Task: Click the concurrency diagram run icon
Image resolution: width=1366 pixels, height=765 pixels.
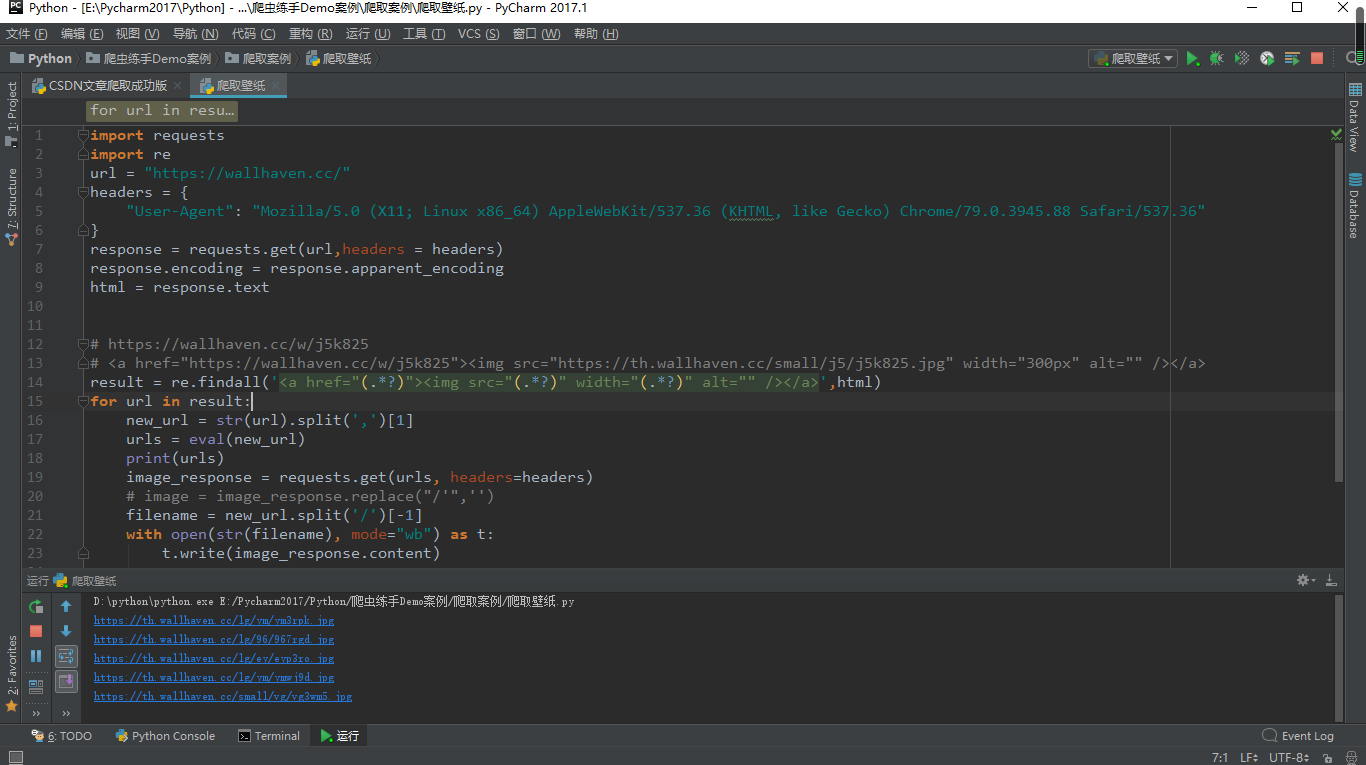Action: (1292, 59)
